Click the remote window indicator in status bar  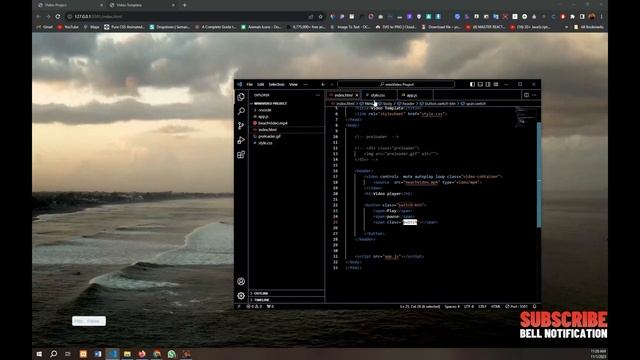[x=239, y=306]
